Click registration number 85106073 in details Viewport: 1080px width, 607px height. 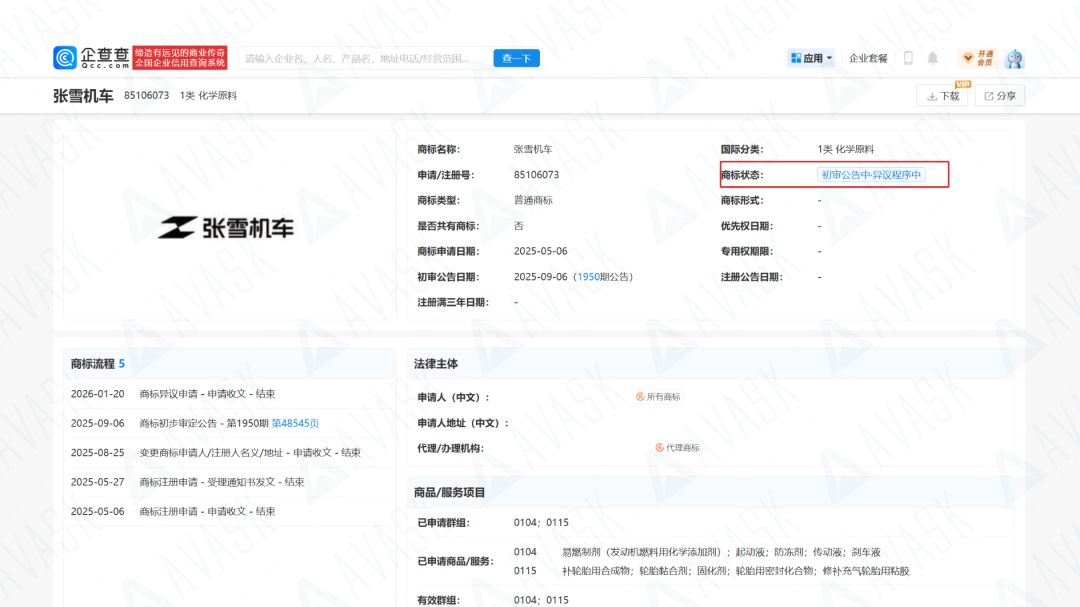click(x=536, y=175)
